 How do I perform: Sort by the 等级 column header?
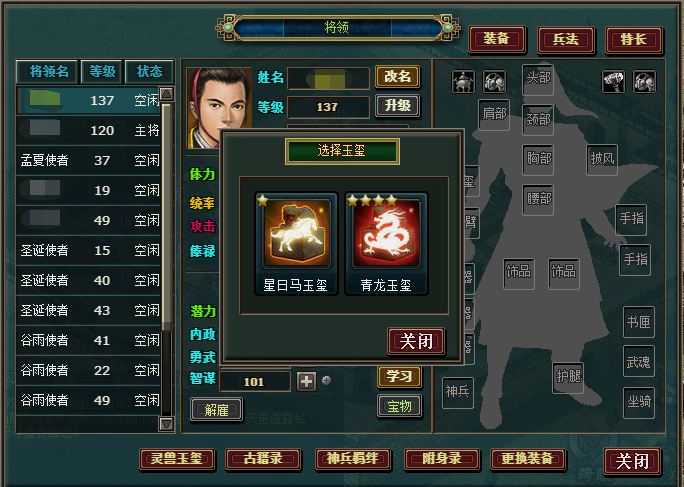pos(102,71)
